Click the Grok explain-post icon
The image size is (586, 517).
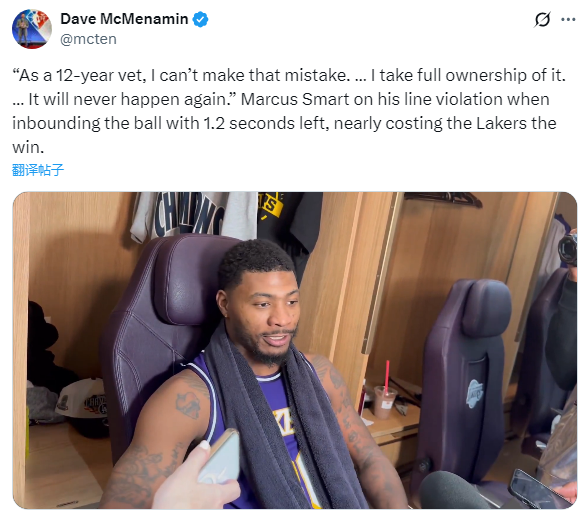[x=542, y=19]
